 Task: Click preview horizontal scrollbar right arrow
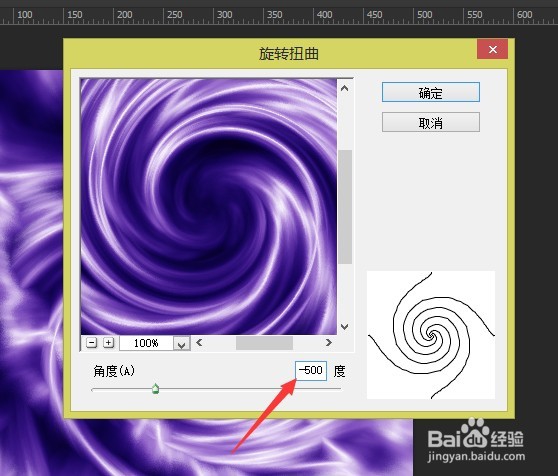[x=329, y=343]
